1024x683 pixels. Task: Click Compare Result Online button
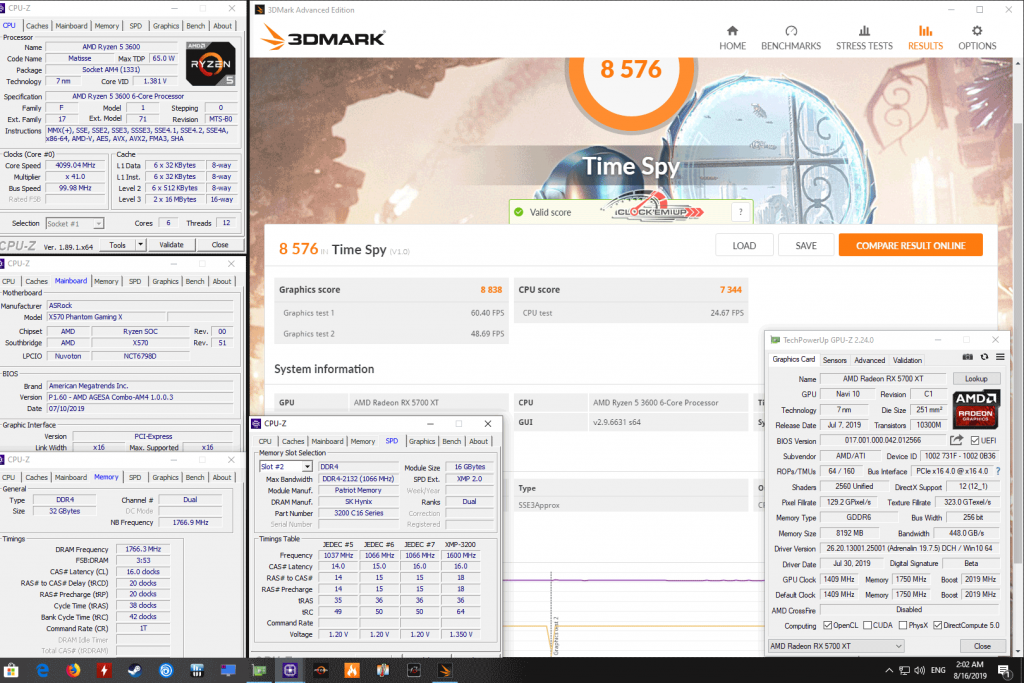point(910,245)
